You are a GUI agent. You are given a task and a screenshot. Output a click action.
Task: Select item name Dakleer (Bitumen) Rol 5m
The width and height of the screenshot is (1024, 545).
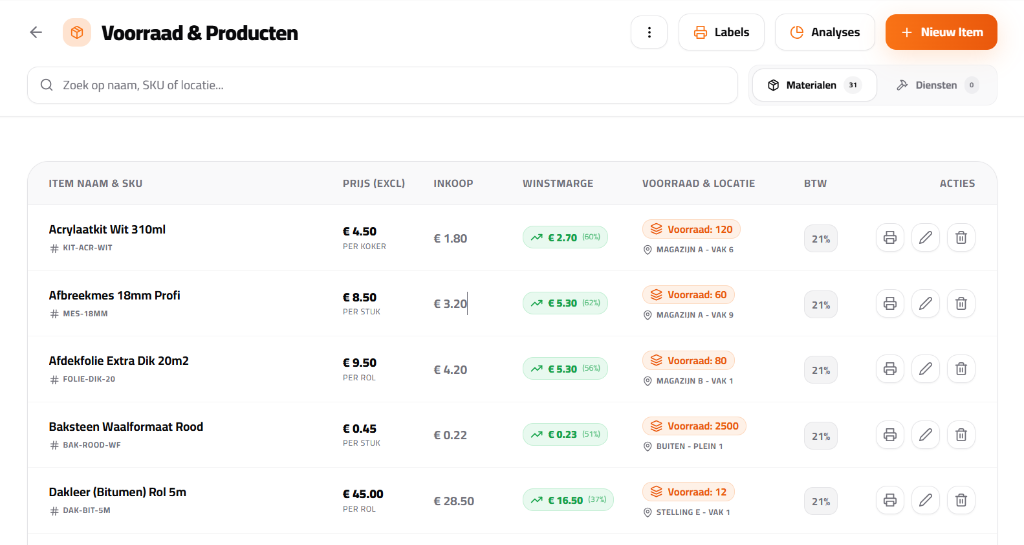(x=118, y=492)
